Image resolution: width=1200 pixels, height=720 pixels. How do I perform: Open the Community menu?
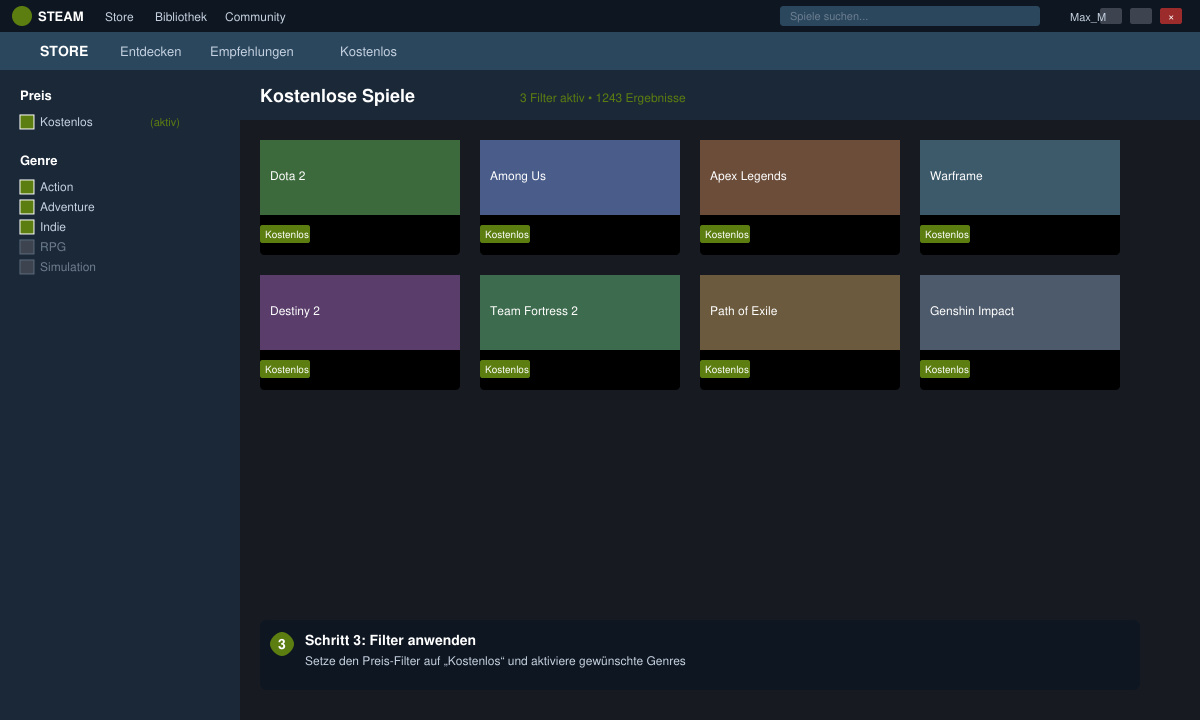tap(255, 17)
